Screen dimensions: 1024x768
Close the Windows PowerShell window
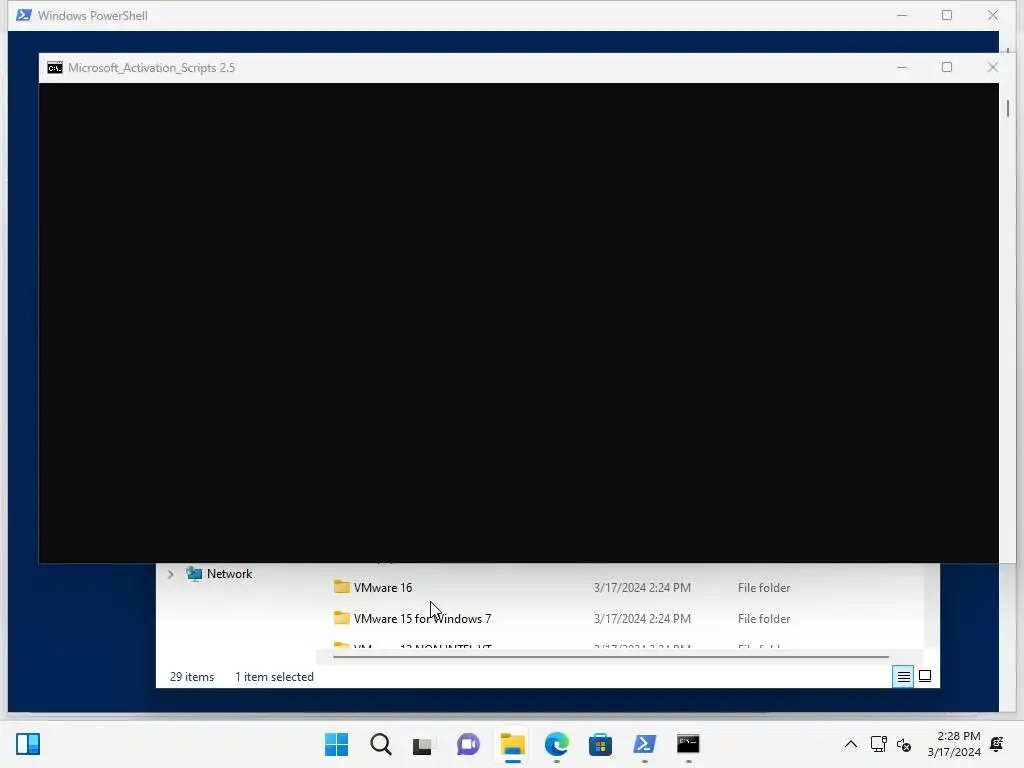[x=993, y=15]
